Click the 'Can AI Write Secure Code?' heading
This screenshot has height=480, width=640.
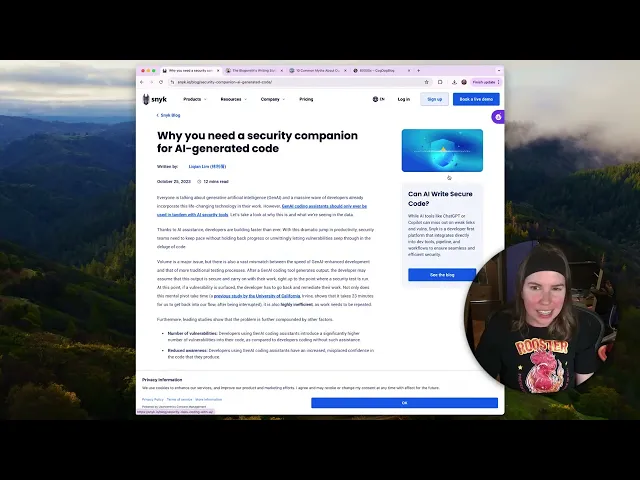click(440, 199)
